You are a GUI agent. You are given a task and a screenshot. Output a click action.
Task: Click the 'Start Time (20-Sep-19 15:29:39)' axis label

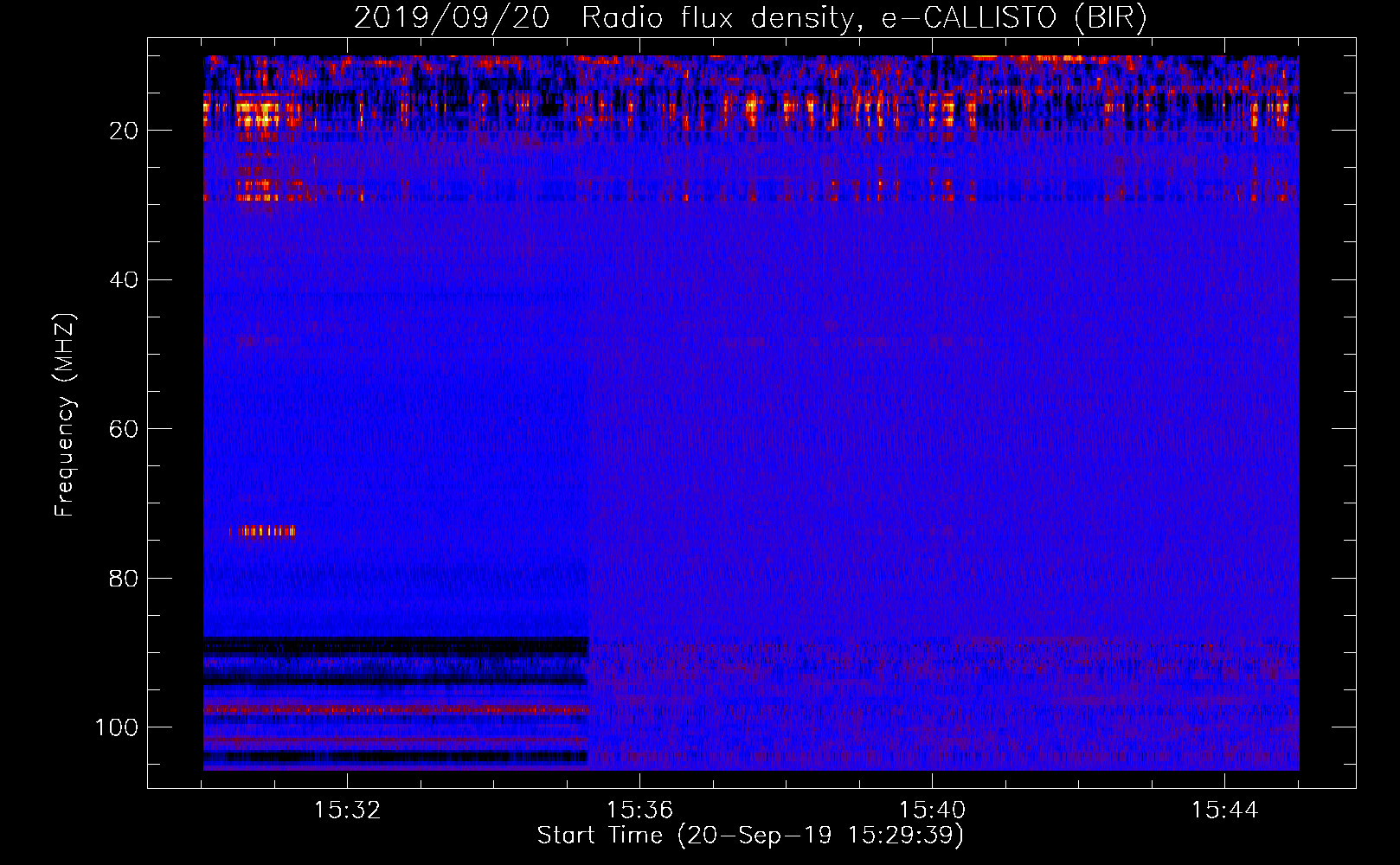750,836
